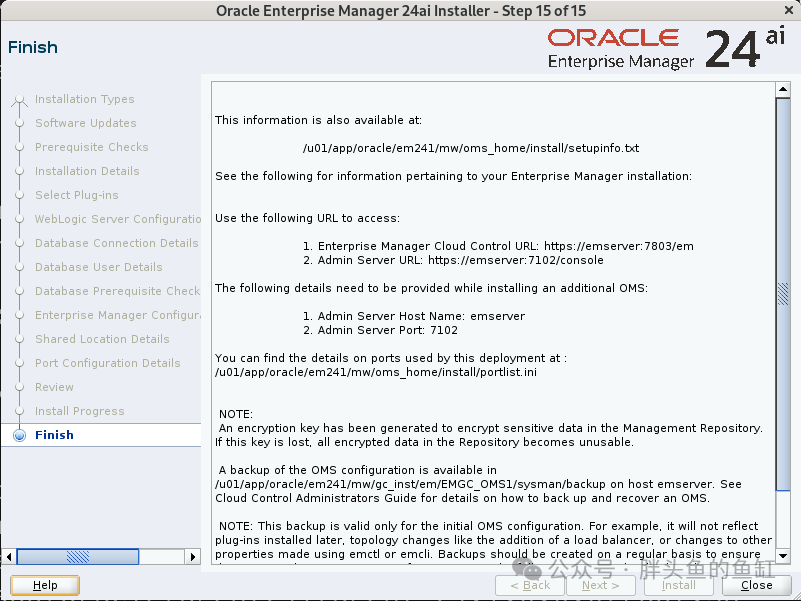
Task: Click the Oracle Enterprise Manager 24ai logo
Action: pos(666,49)
